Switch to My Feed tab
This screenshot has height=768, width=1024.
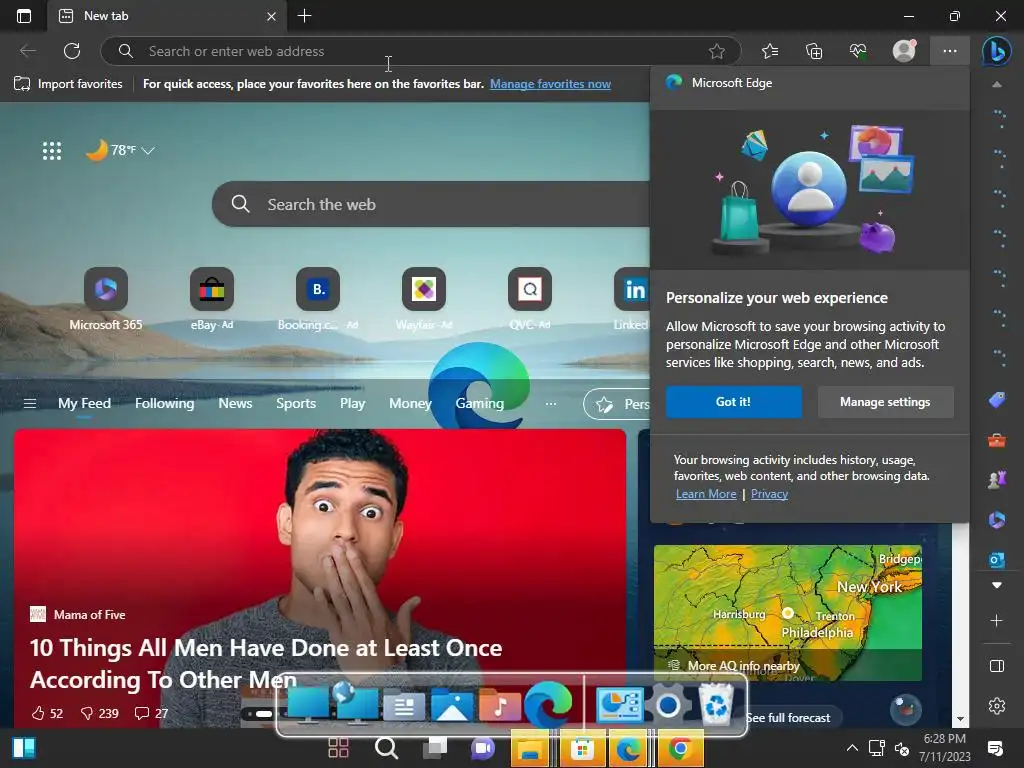(84, 404)
